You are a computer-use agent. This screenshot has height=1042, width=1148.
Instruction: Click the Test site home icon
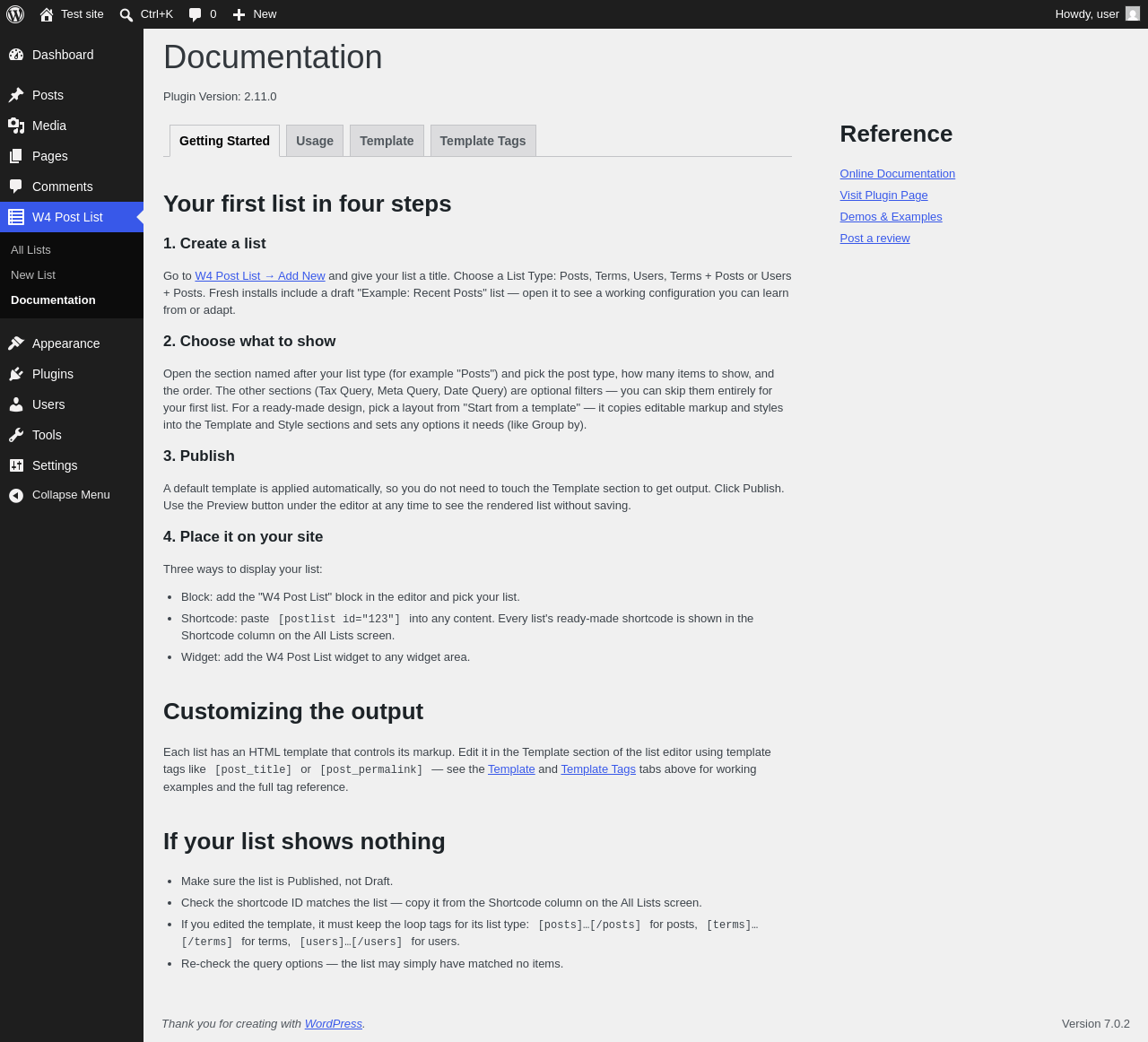pyautogui.click(x=47, y=14)
